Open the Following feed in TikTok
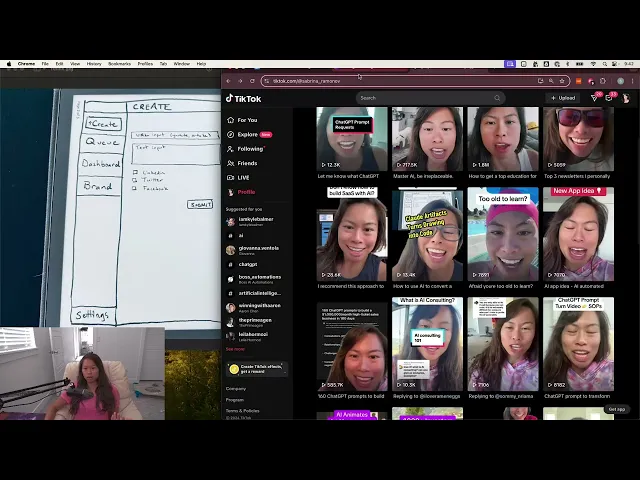The height and width of the screenshot is (480, 640). [x=246, y=149]
